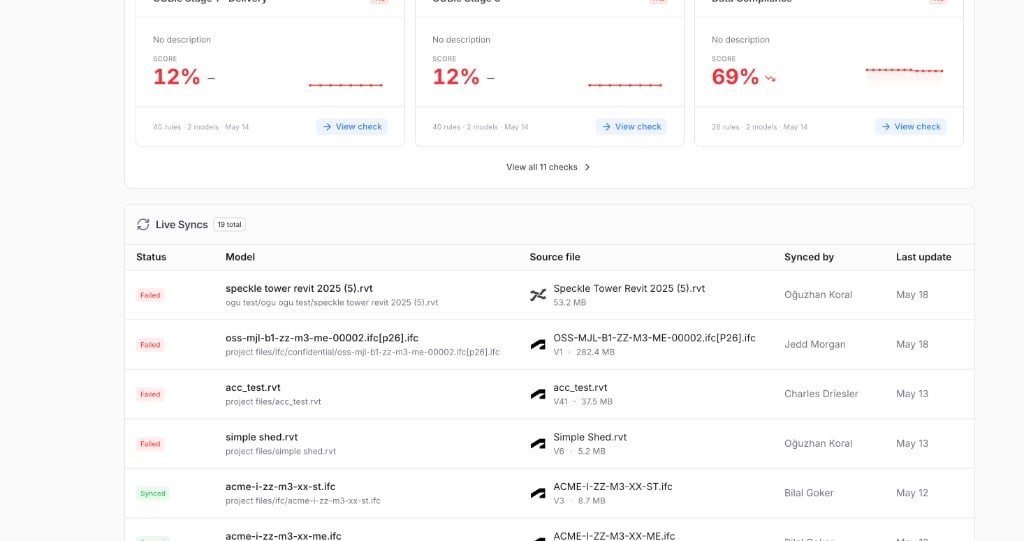The height and width of the screenshot is (541, 1024).
Task: Click source icon beside Speckle Tower Revit 2025 (5).rvt
Action: 538,295
